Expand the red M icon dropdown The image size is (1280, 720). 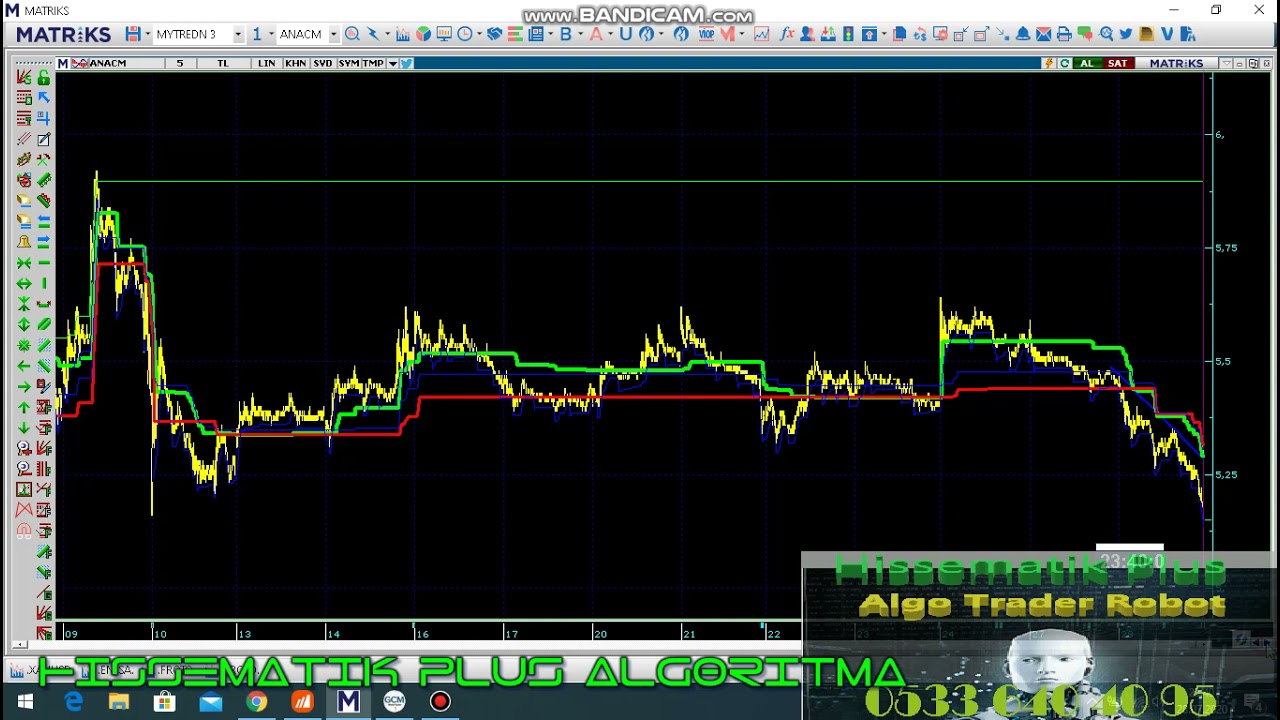[742, 34]
